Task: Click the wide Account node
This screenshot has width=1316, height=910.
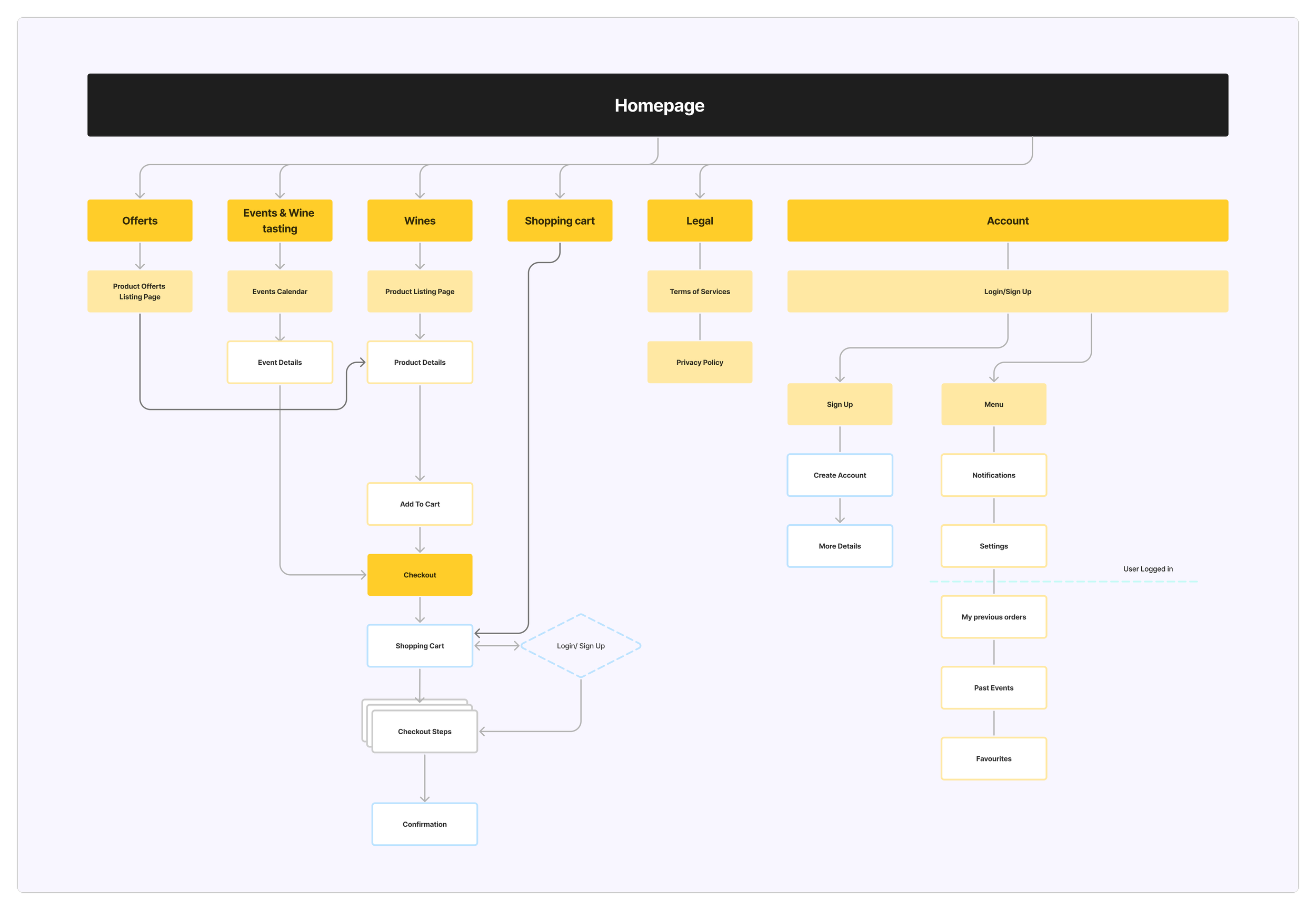Action: point(1008,221)
